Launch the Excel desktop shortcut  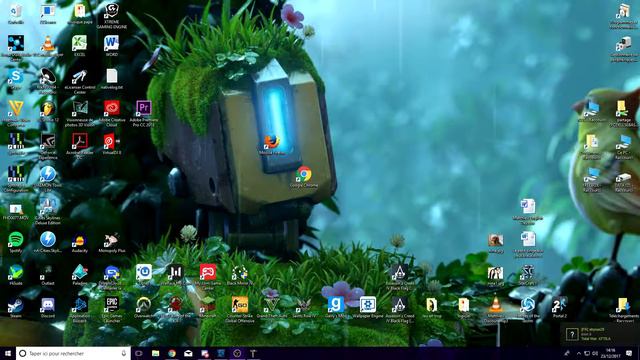pos(79,46)
